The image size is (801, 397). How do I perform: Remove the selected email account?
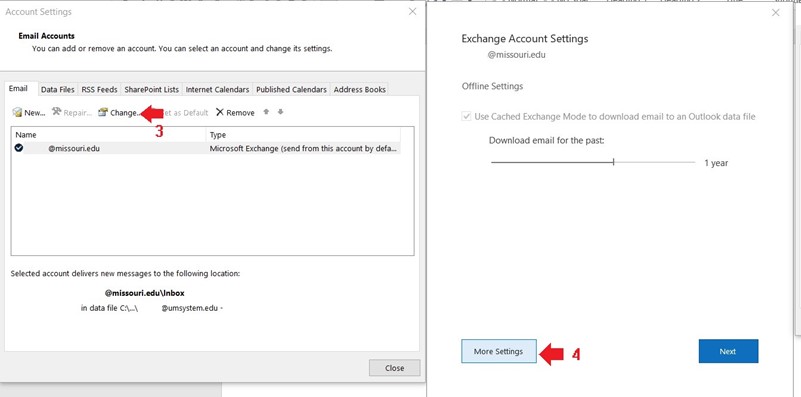[235, 112]
